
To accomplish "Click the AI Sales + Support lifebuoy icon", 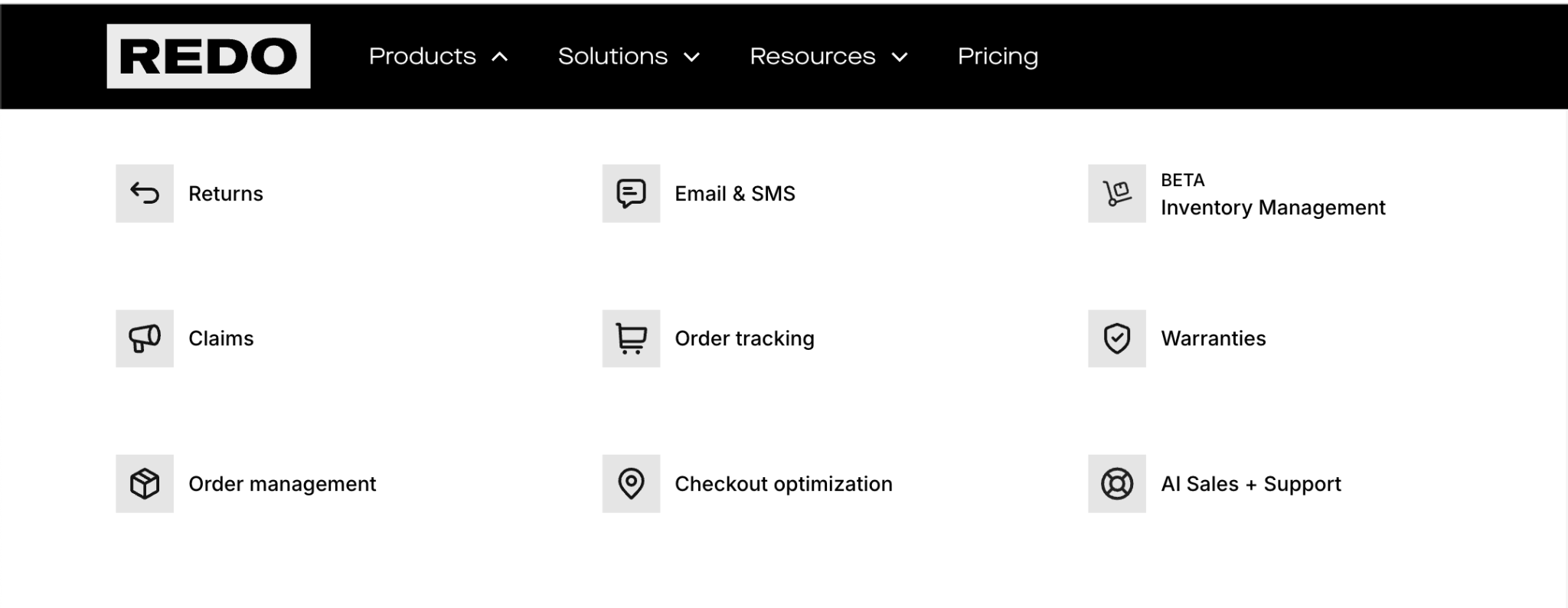I will point(1116,484).
